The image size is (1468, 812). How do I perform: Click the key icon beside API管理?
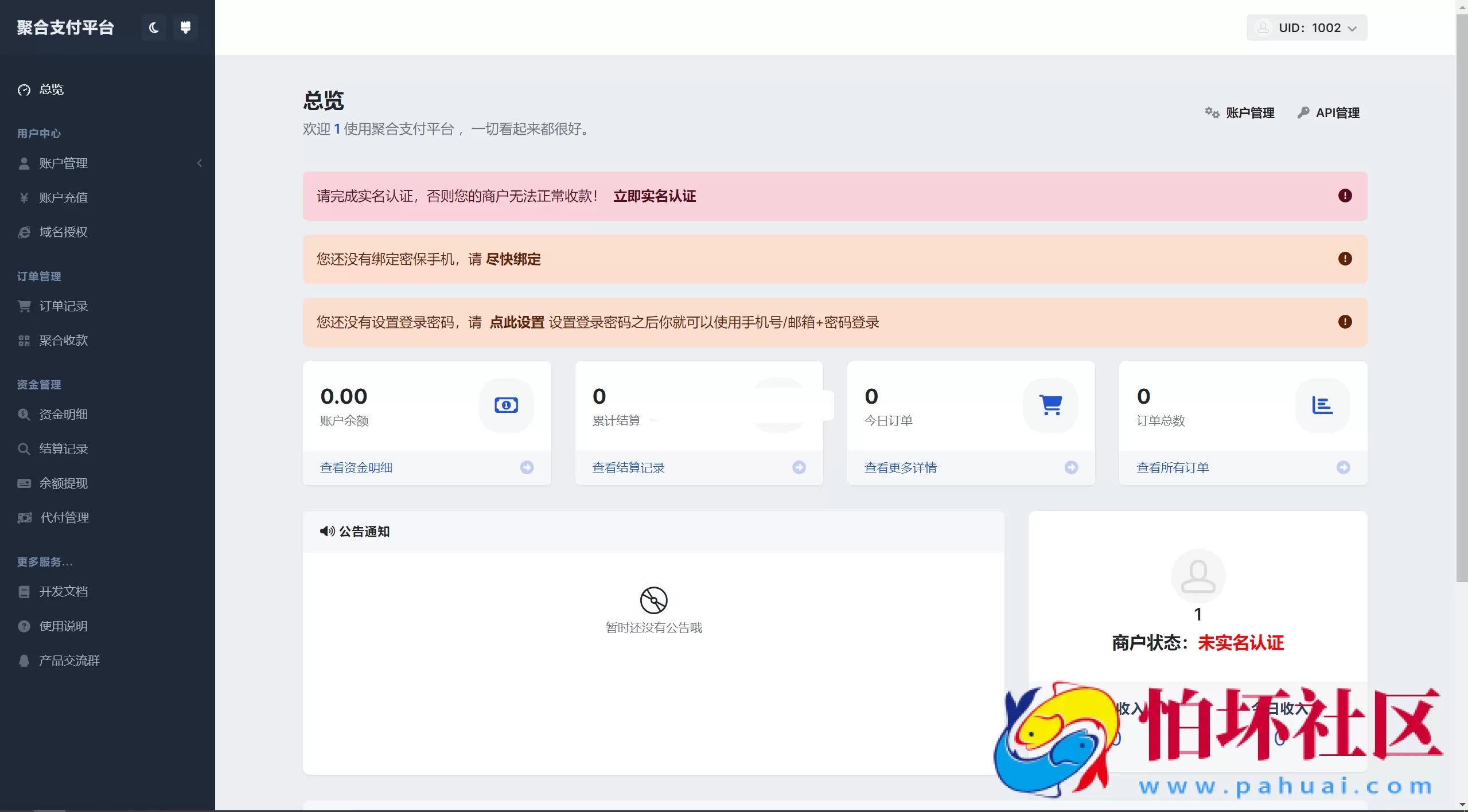pyautogui.click(x=1303, y=112)
